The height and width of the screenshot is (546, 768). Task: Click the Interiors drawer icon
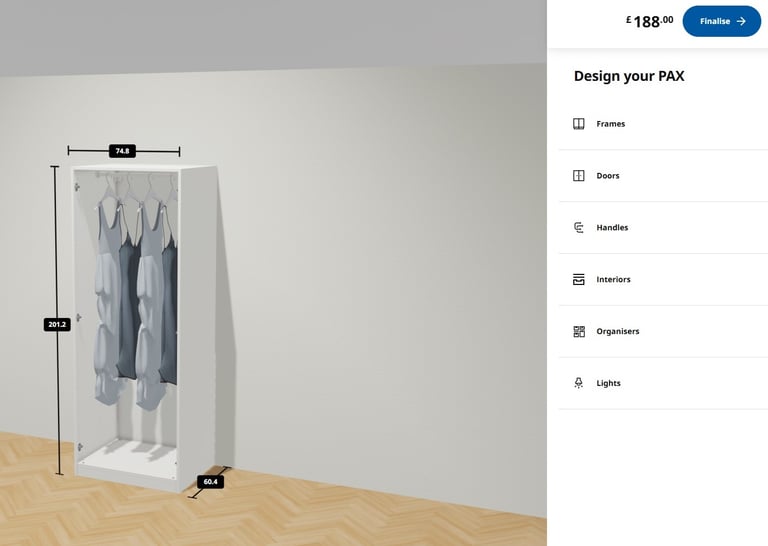click(x=578, y=280)
